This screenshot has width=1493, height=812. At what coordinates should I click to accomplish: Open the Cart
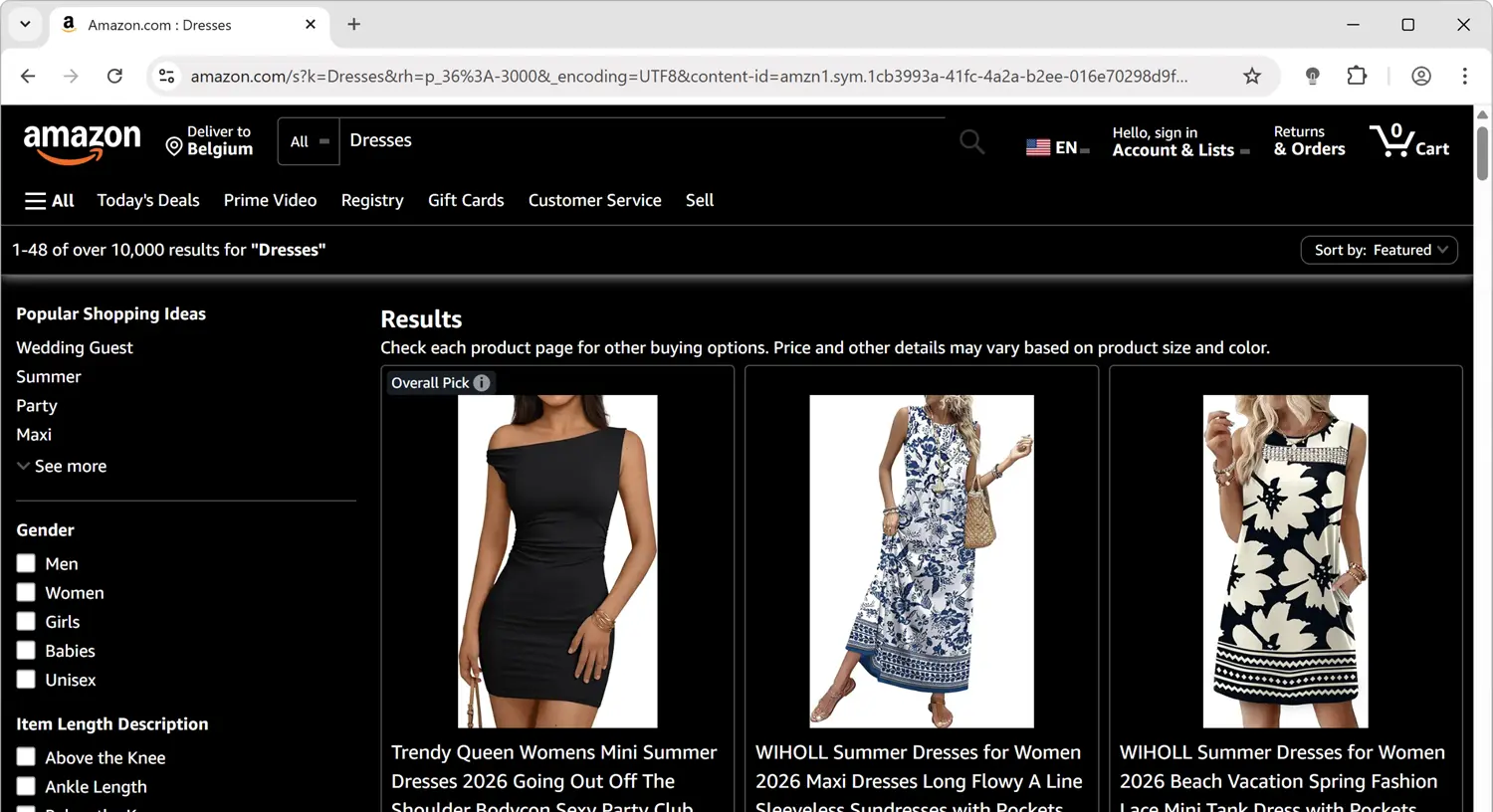(1409, 140)
